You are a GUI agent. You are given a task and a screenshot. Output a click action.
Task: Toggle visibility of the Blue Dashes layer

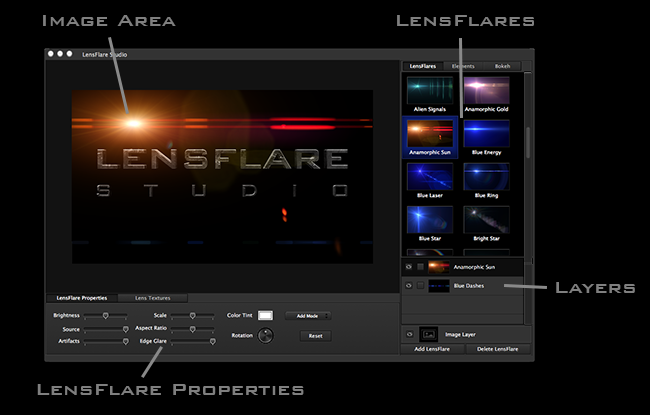click(x=409, y=286)
